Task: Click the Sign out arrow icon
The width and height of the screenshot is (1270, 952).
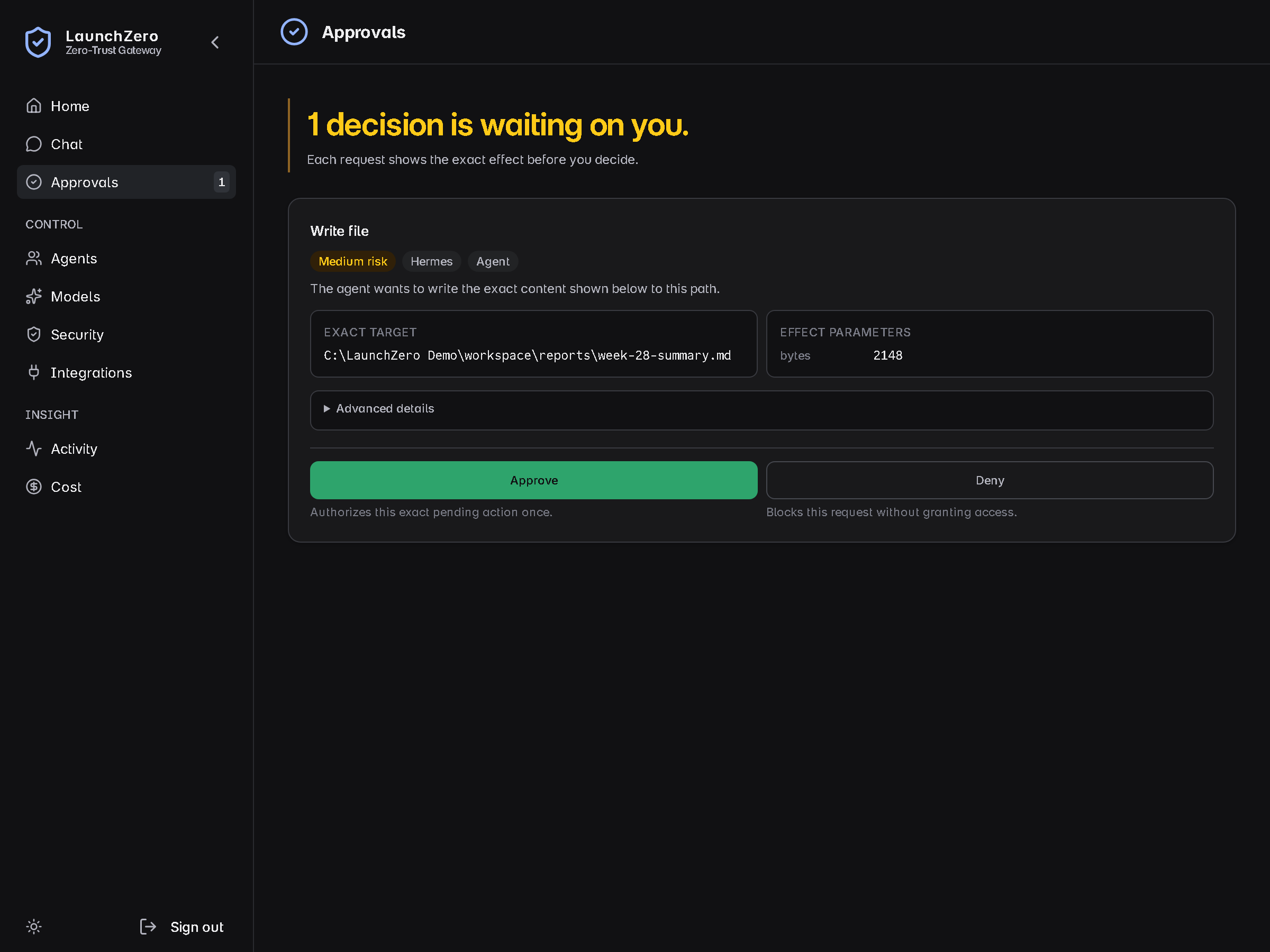Action: click(x=148, y=926)
